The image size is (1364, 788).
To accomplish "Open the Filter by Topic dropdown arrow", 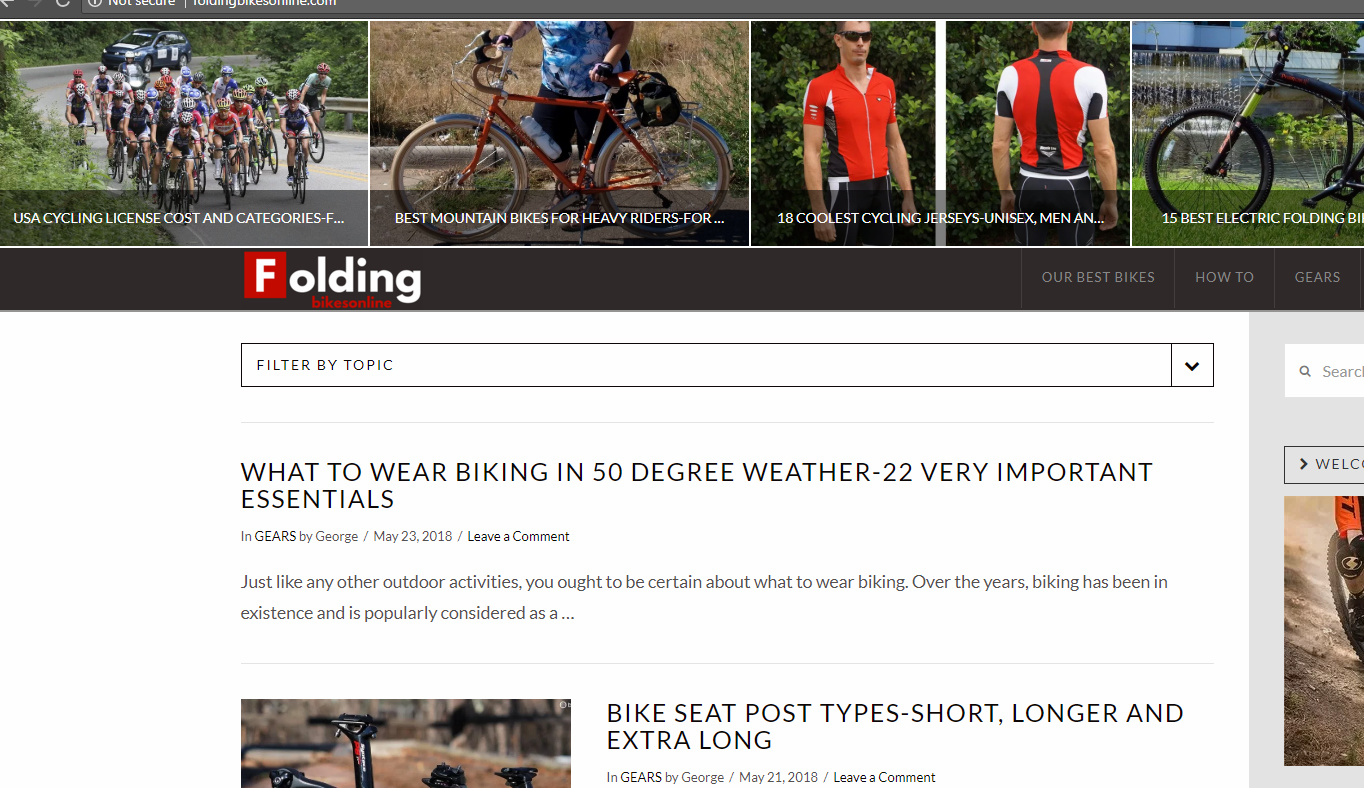I will (1192, 365).
